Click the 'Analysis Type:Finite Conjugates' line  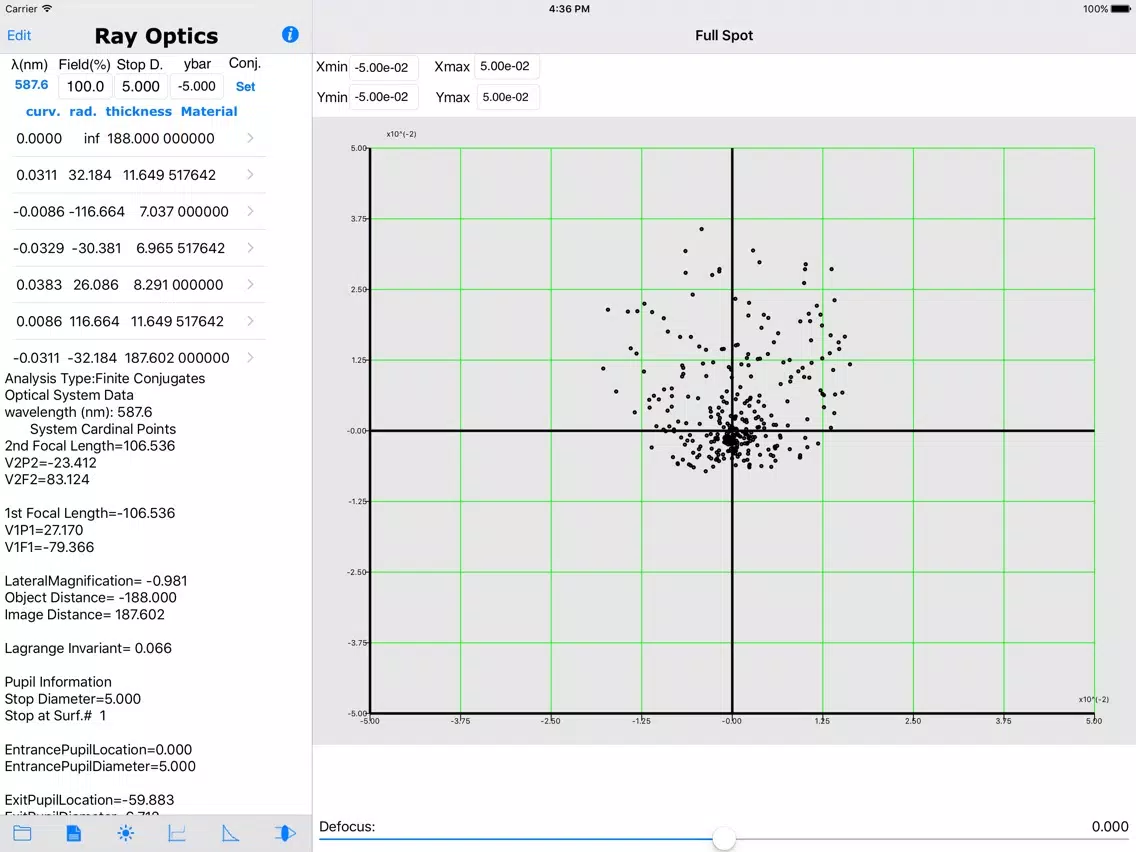[105, 378]
